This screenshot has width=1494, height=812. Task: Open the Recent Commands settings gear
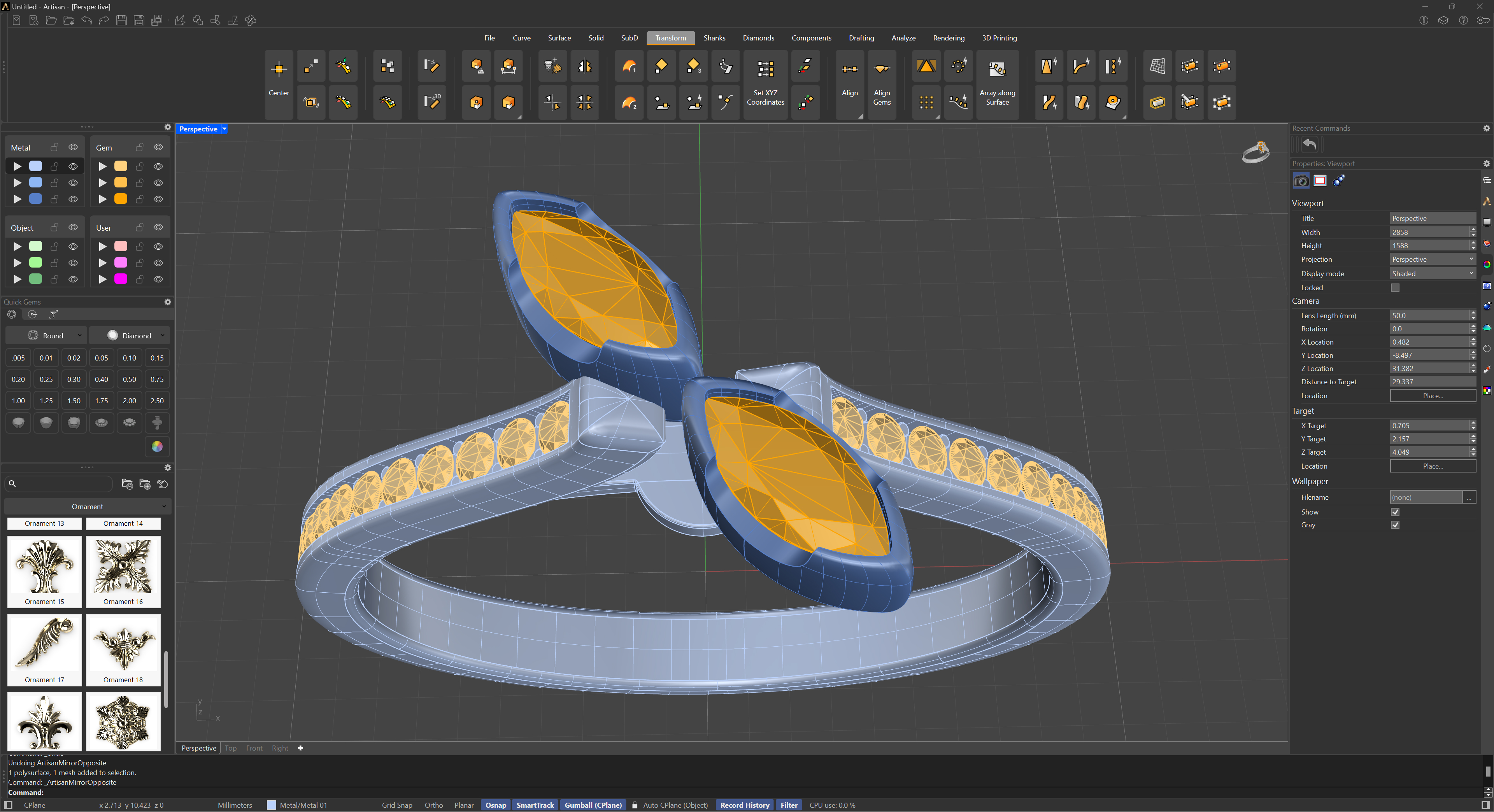pyautogui.click(x=1486, y=128)
